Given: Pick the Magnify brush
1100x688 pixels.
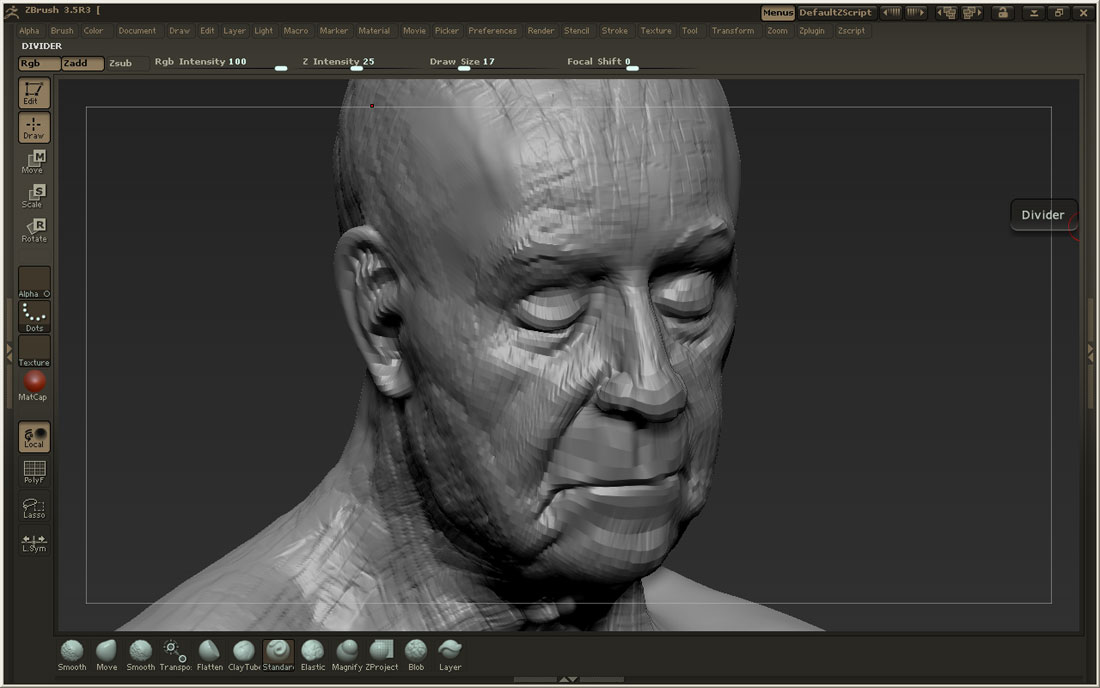Looking at the screenshot, I should pos(347,653).
